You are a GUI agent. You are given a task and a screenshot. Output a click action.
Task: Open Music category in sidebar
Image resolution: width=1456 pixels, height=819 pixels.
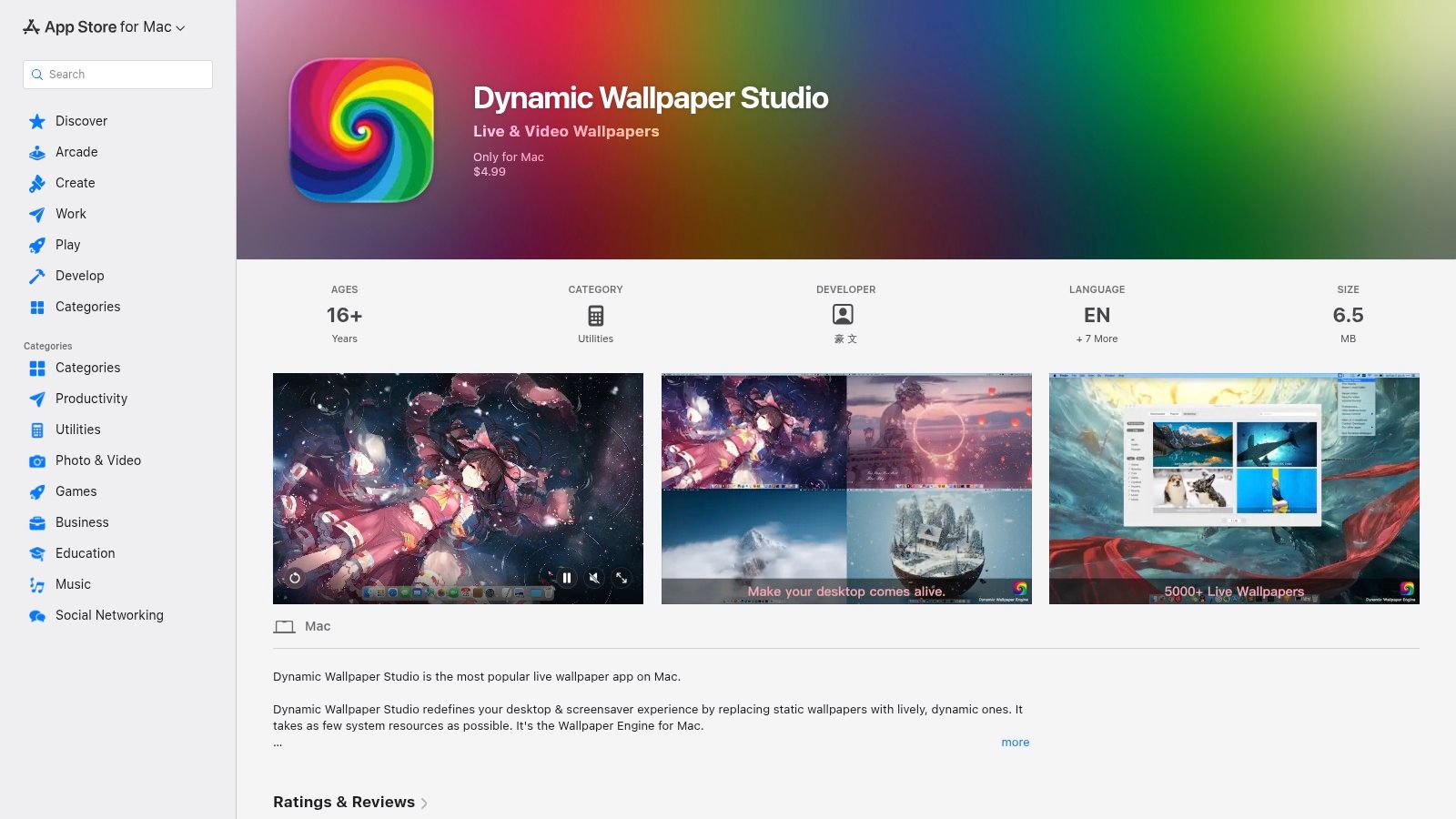point(73,584)
